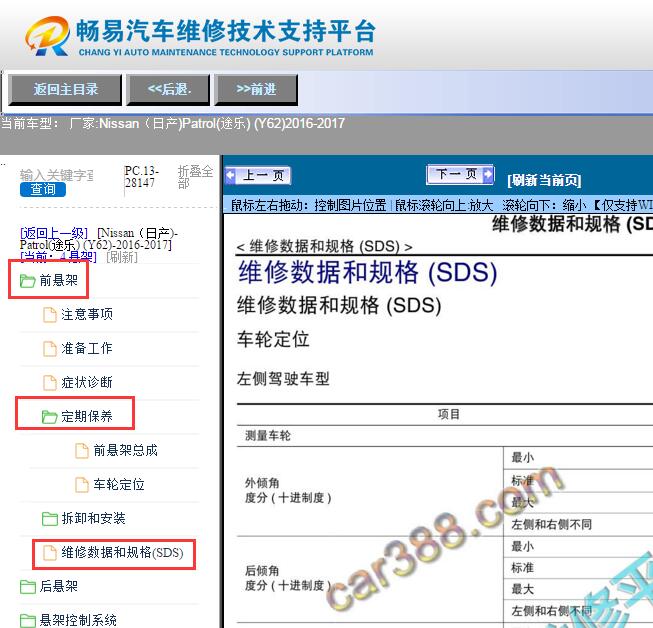
Task: Go back with the <<后退 button
Action: (169, 90)
